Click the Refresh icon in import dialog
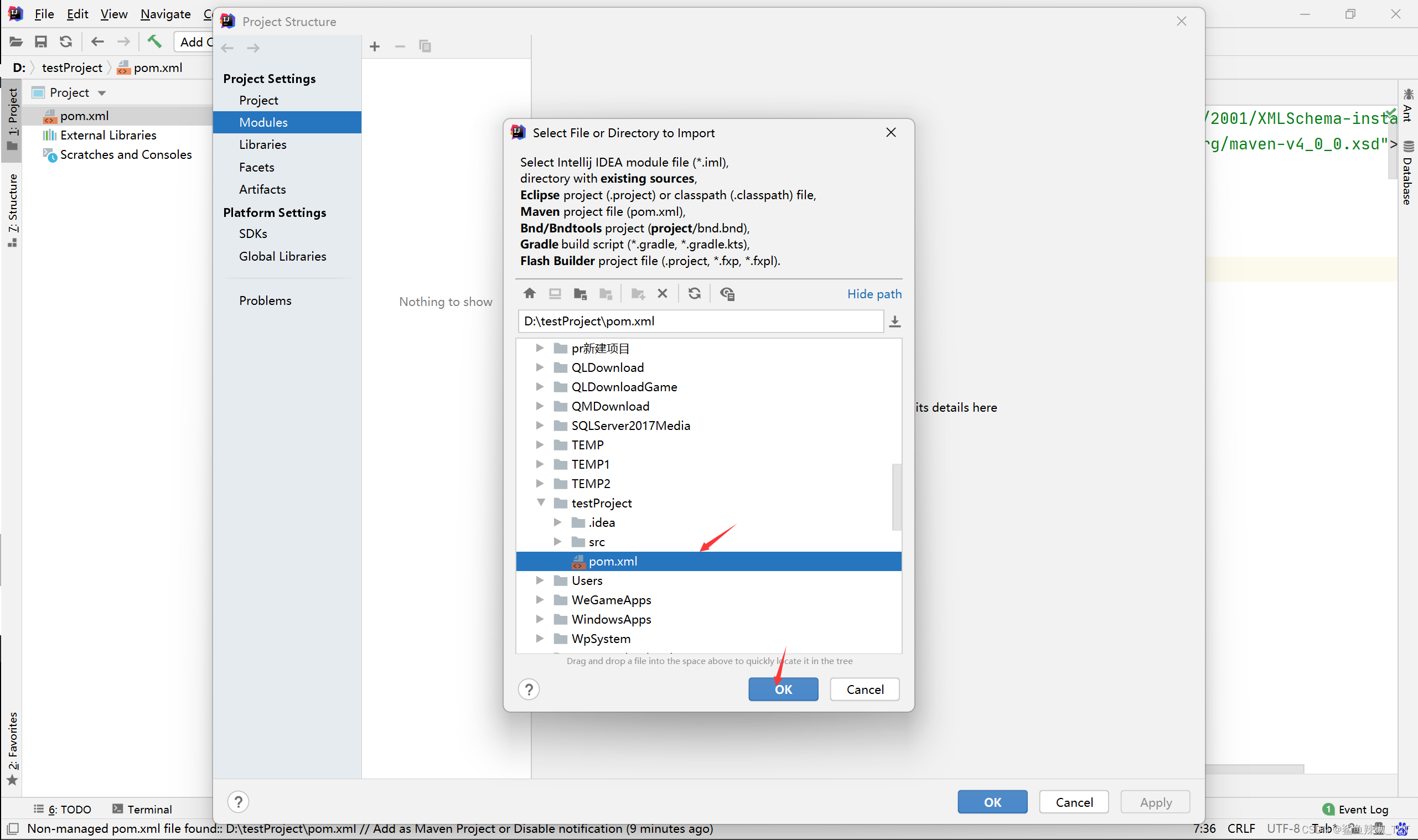Image resolution: width=1418 pixels, height=840 pixels. coord(695,293)
